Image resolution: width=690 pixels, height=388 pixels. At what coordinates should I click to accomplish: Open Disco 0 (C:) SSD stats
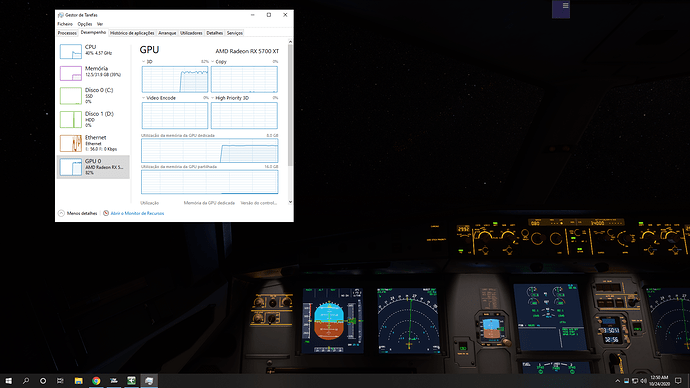[x=93, y=95]
